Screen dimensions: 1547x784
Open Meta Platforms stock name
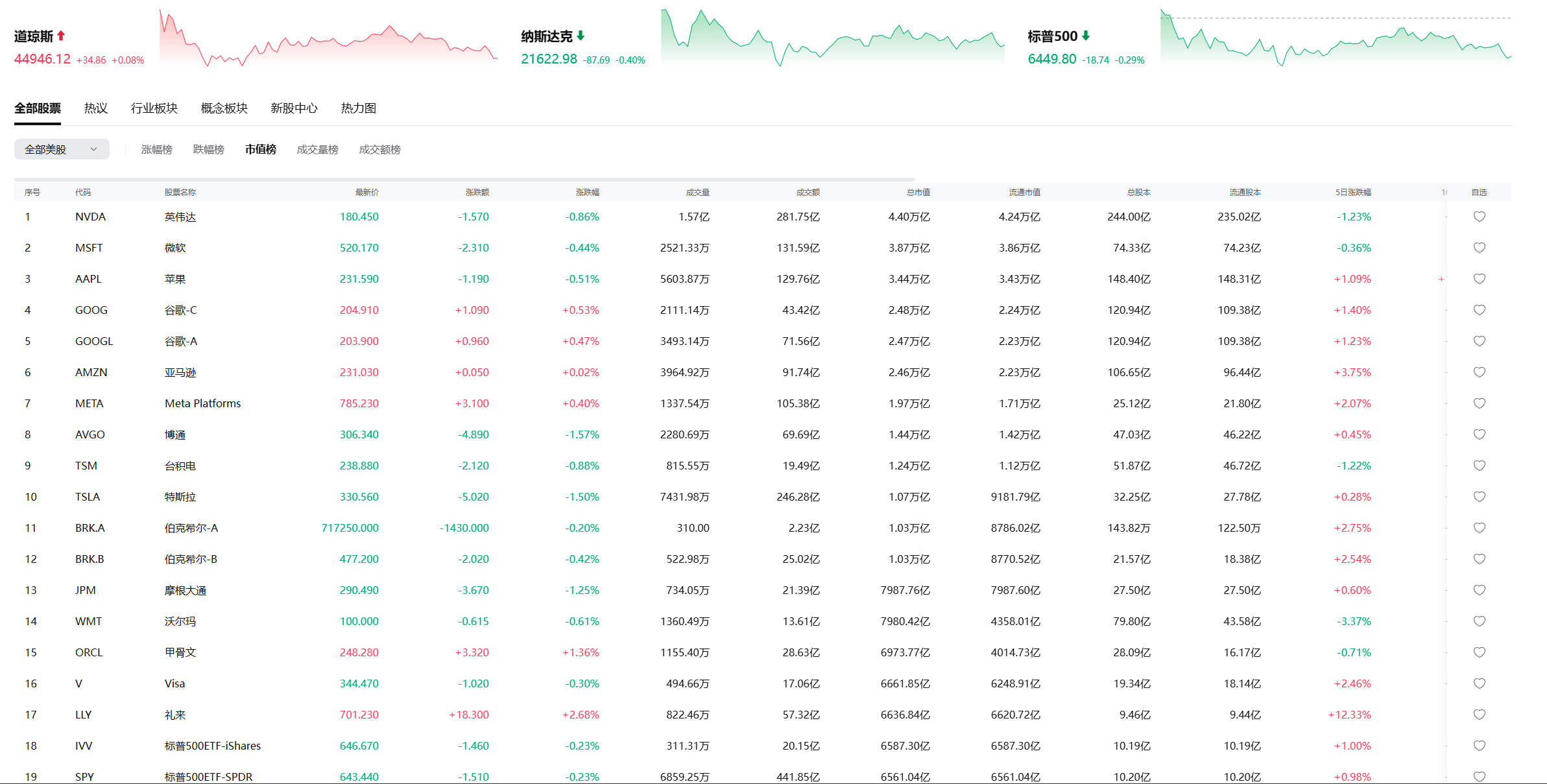[x=202, y=403]
